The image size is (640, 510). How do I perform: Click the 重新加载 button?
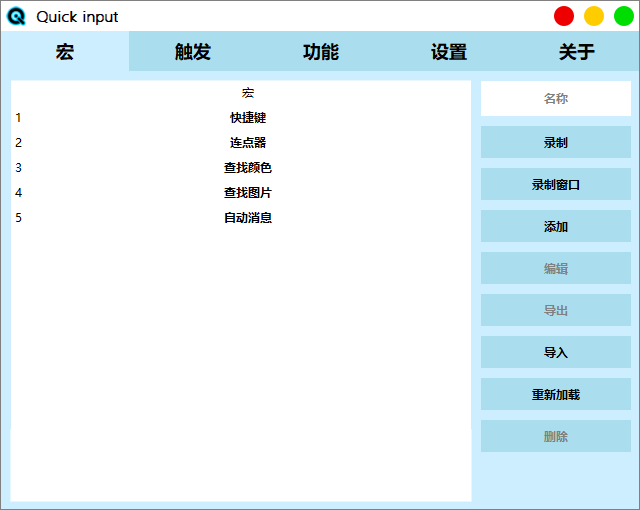click(x=556, y=394)
